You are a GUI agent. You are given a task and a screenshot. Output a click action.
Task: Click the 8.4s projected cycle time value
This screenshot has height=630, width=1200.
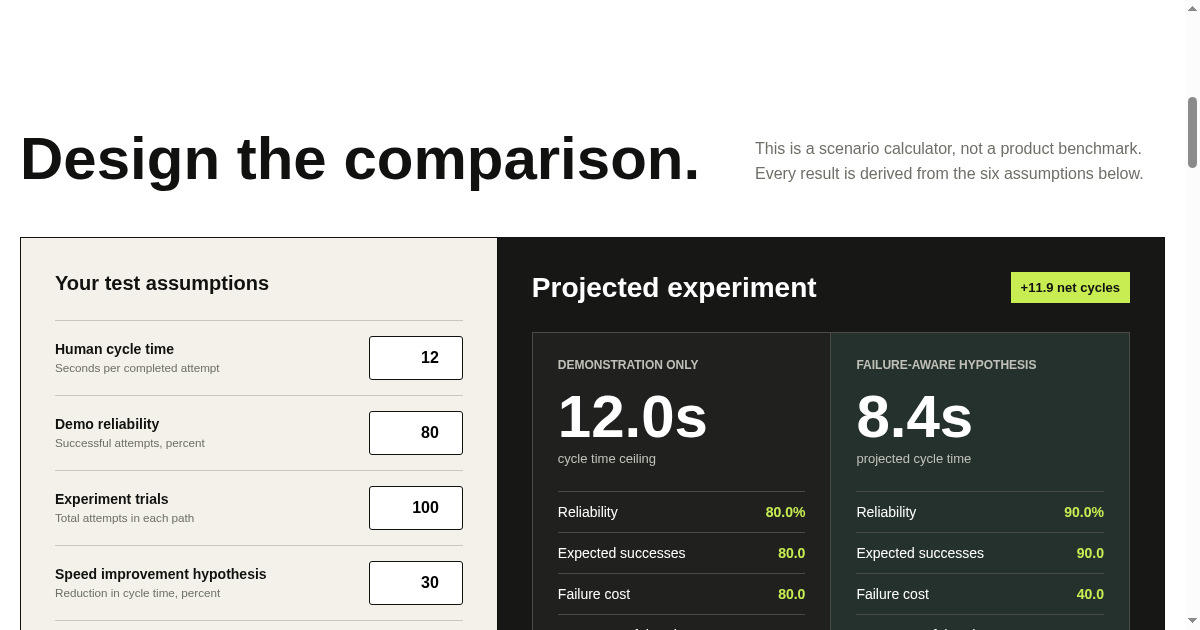click(x=914, y=416)
